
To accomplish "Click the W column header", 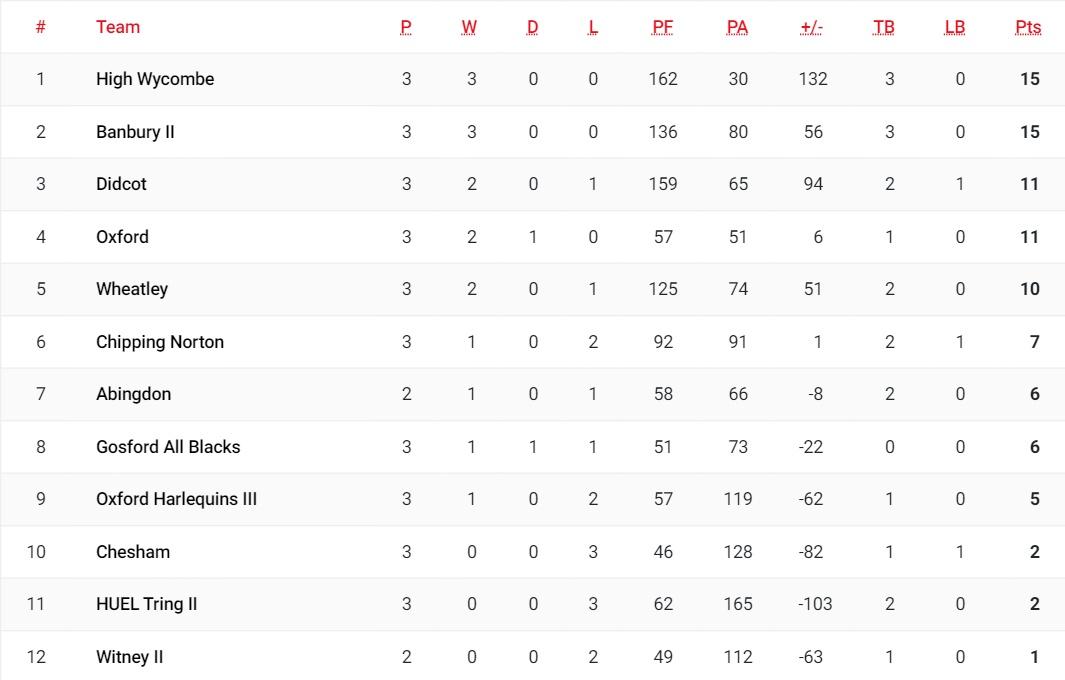I will tap(469, 27).
